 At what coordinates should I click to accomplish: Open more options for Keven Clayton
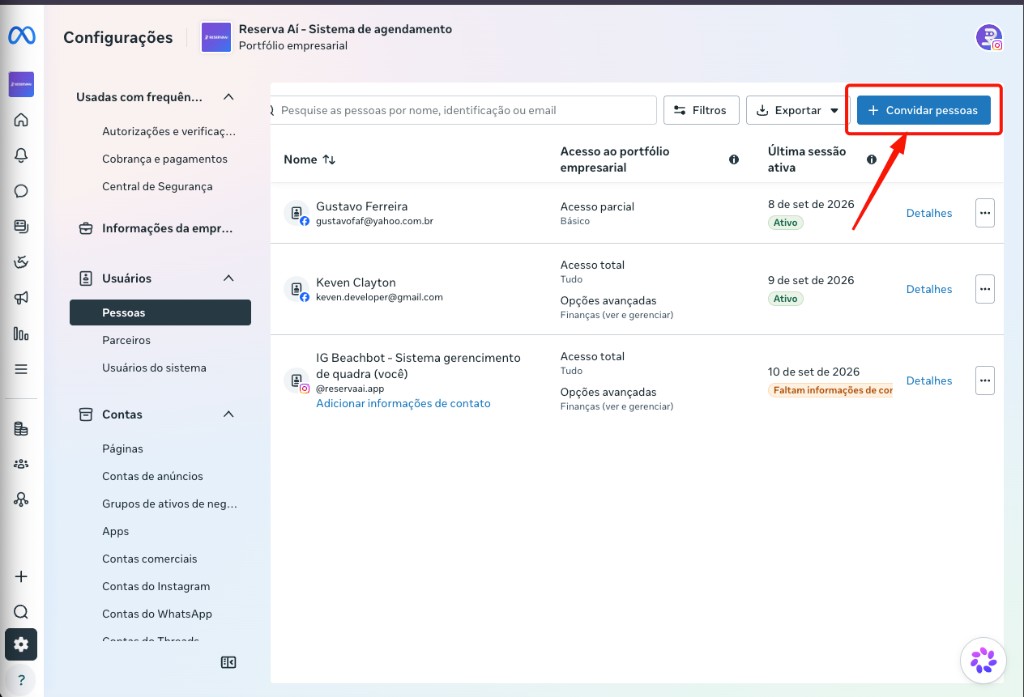click(x=985, y=289)
